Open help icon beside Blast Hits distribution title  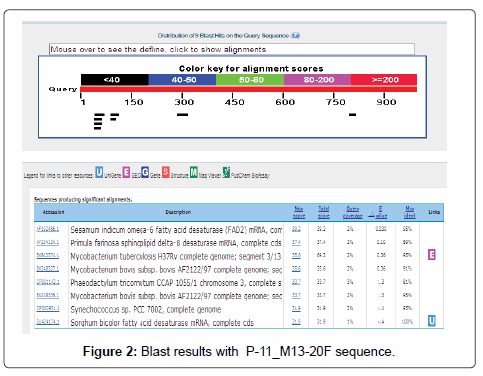point(295,35)
